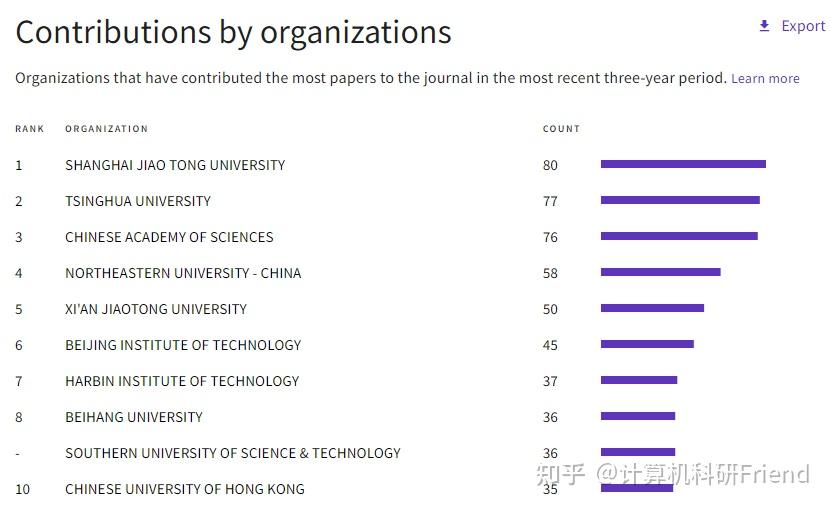Click the Beijing Institute of Technology bar
Viewport: 831px width, 507px height.
pos(647,344)
